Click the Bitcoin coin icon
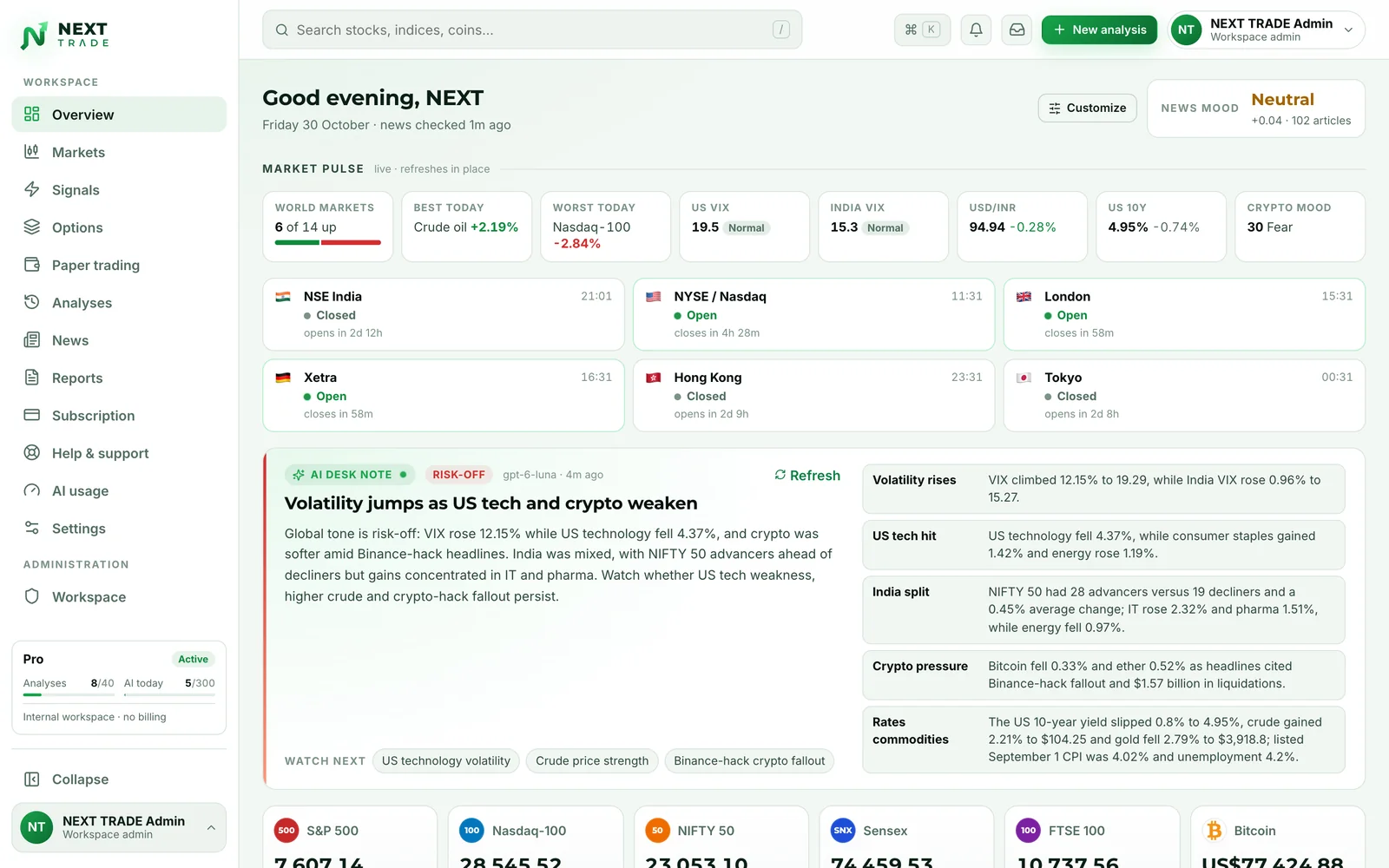The width and height of the screenshot is (1389, 868). [x=1214, y=831]
